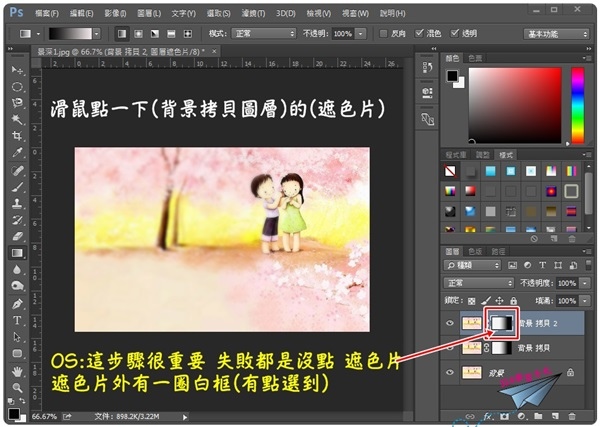
Task: Open the layer 填滿 arrow
Action: pos(585,301)
